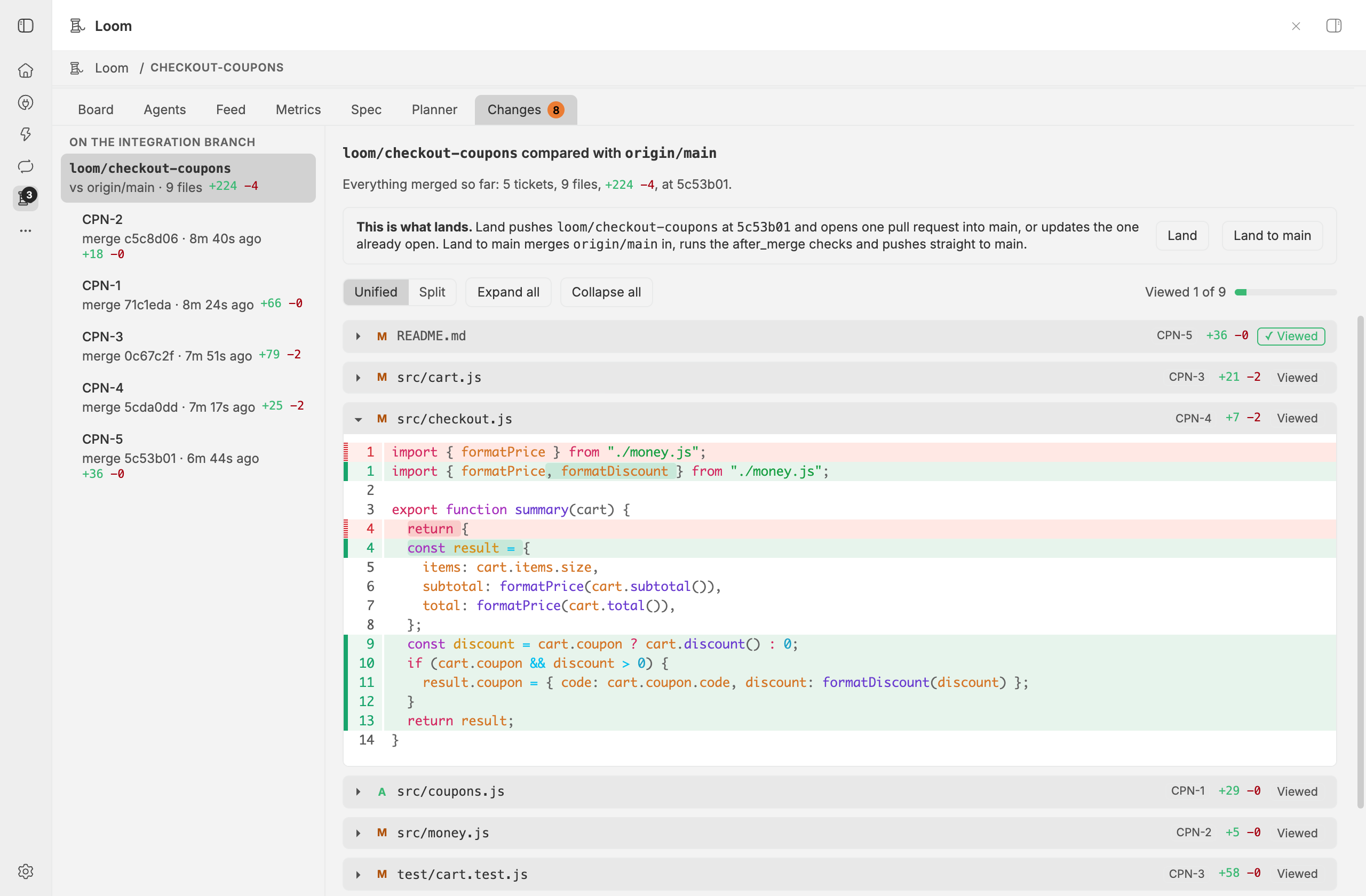The image size is (1366, 896).
Task: Open the settings gear icon
Action: 25,871
